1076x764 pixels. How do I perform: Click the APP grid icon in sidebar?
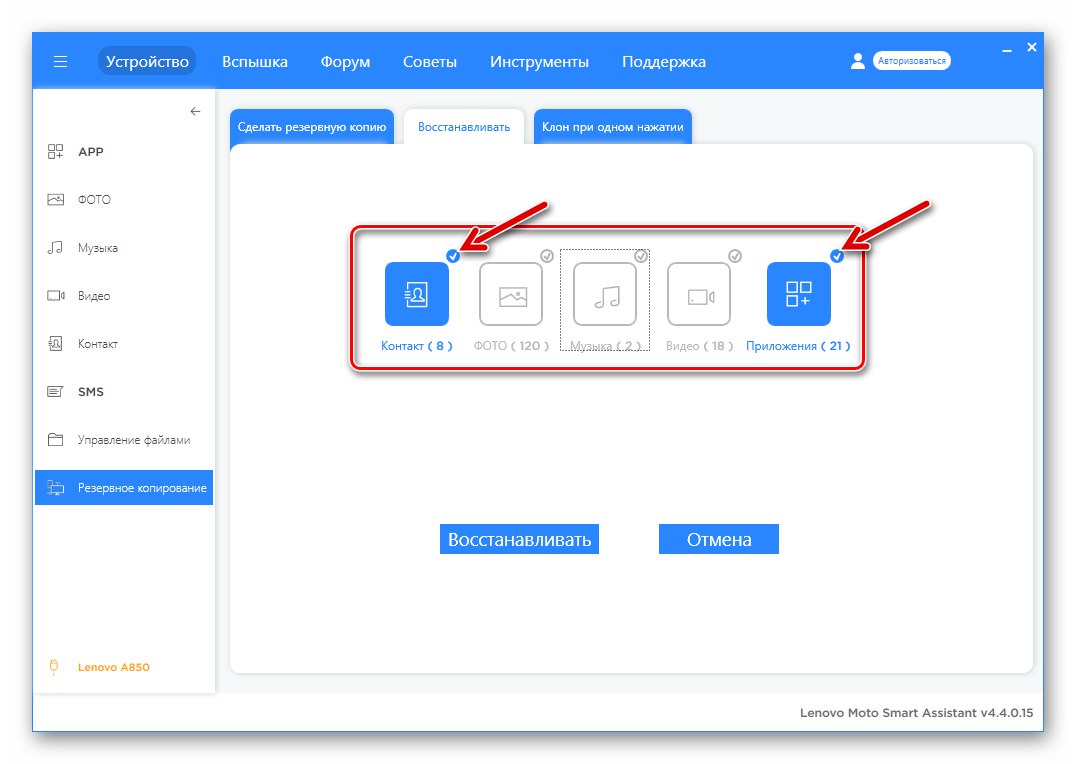[x=56, y=152]
